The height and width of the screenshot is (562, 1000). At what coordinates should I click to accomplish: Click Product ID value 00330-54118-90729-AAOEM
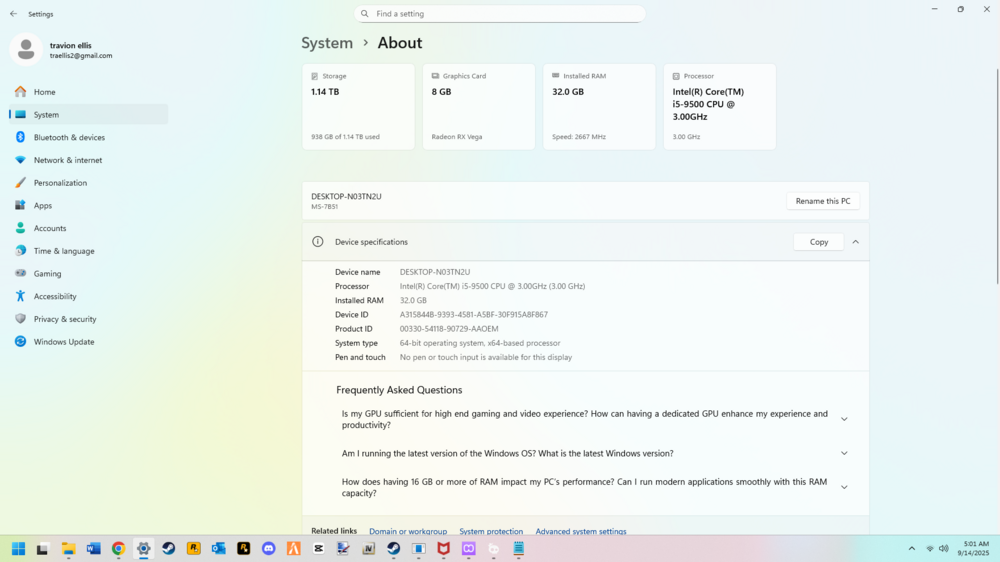pos(449,329)
